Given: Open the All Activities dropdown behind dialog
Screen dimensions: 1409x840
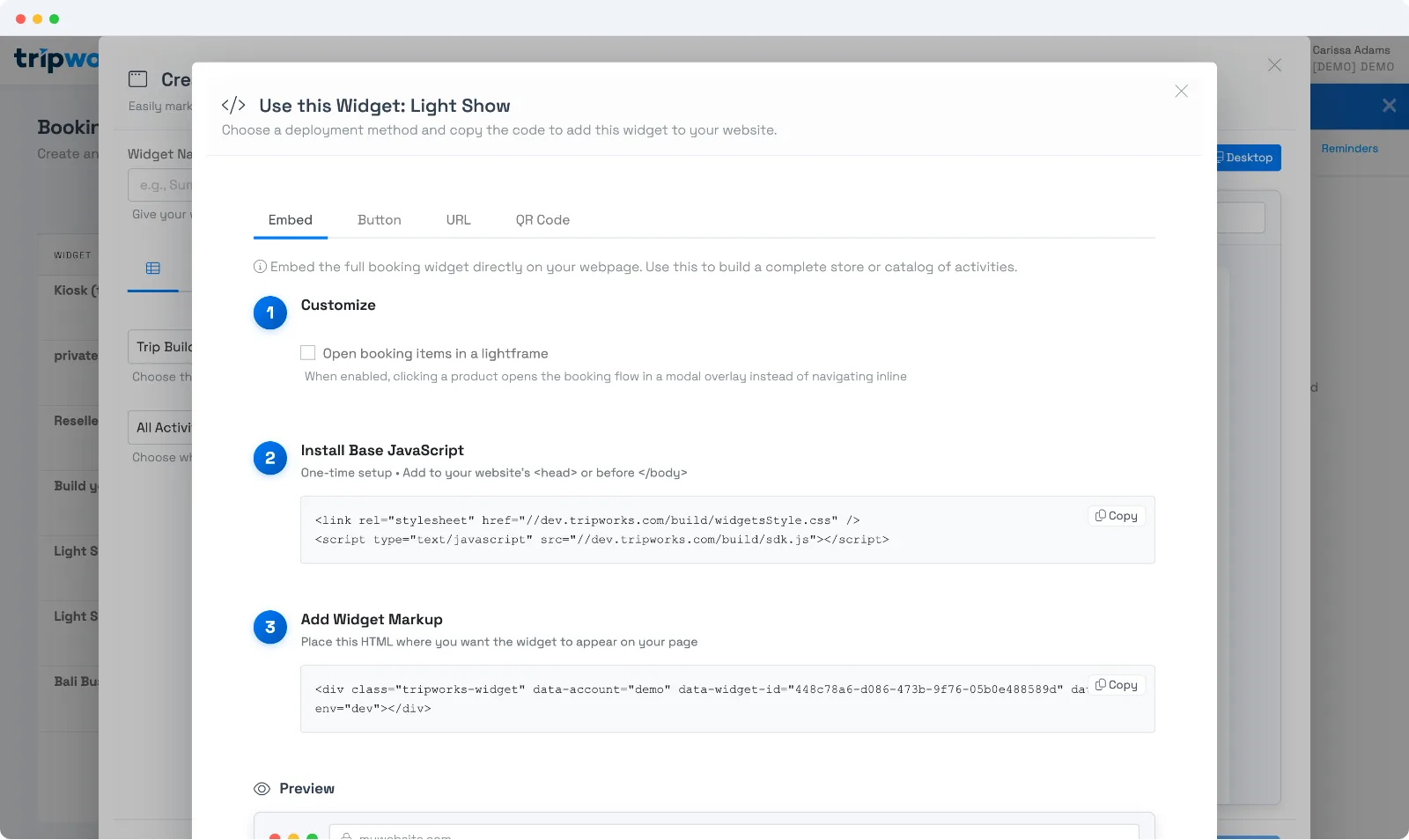Looking at the screenshot, I should coord(160,427).
